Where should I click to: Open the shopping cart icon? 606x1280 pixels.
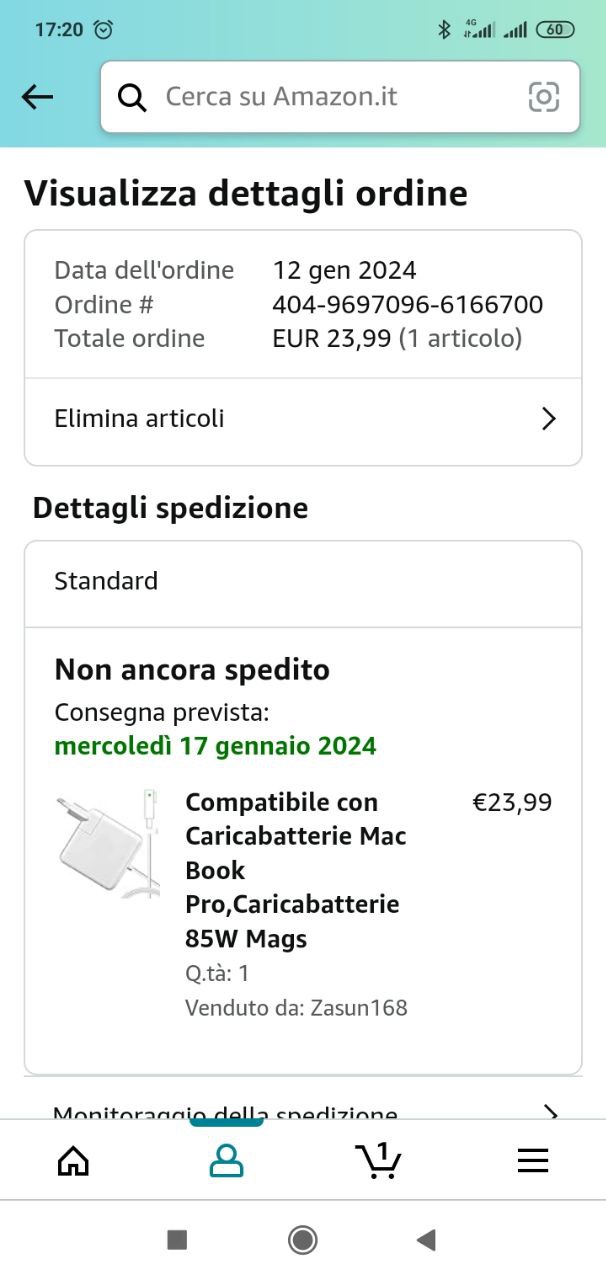click(378, 1160)
